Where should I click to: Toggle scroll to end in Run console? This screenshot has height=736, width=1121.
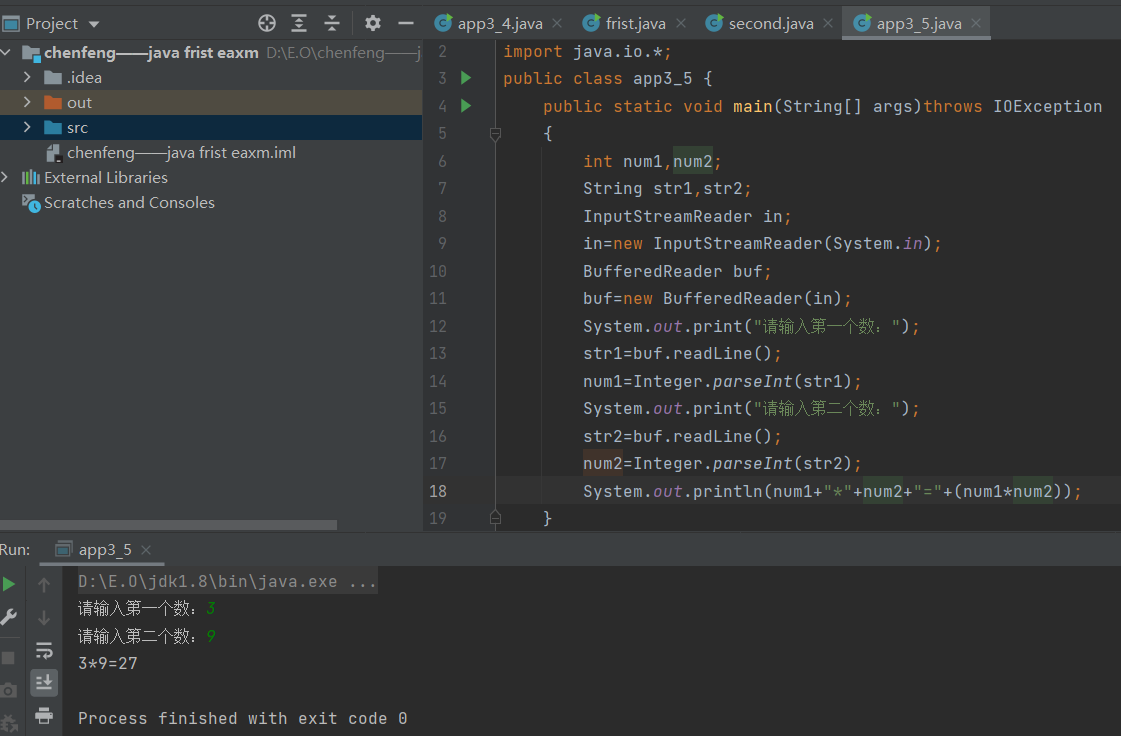[x=44, y=682]
